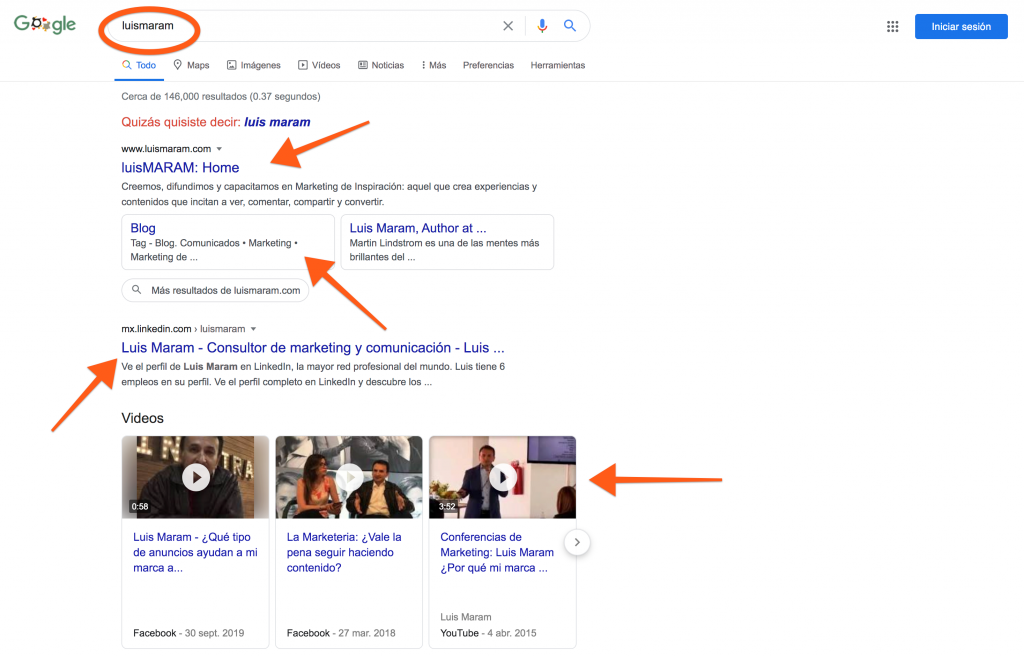Play the Conferencias de Marketing video
The height and width of the screenshot is (656, 1024).
coord(503,477)
